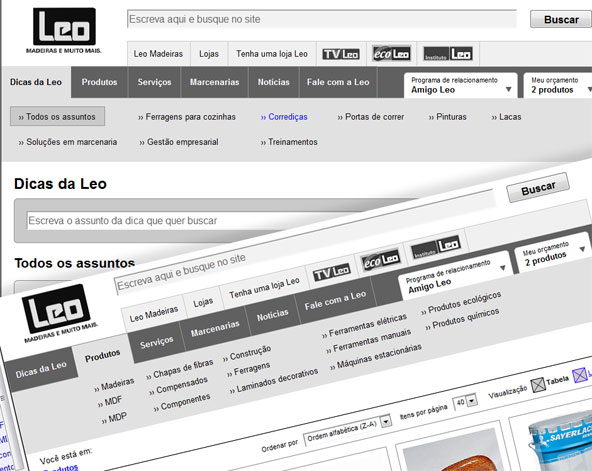The width and height of the screenshot is (592, 471).
Task: Open the TV Leo logo in the tilted window
Action: coord(332,272)
